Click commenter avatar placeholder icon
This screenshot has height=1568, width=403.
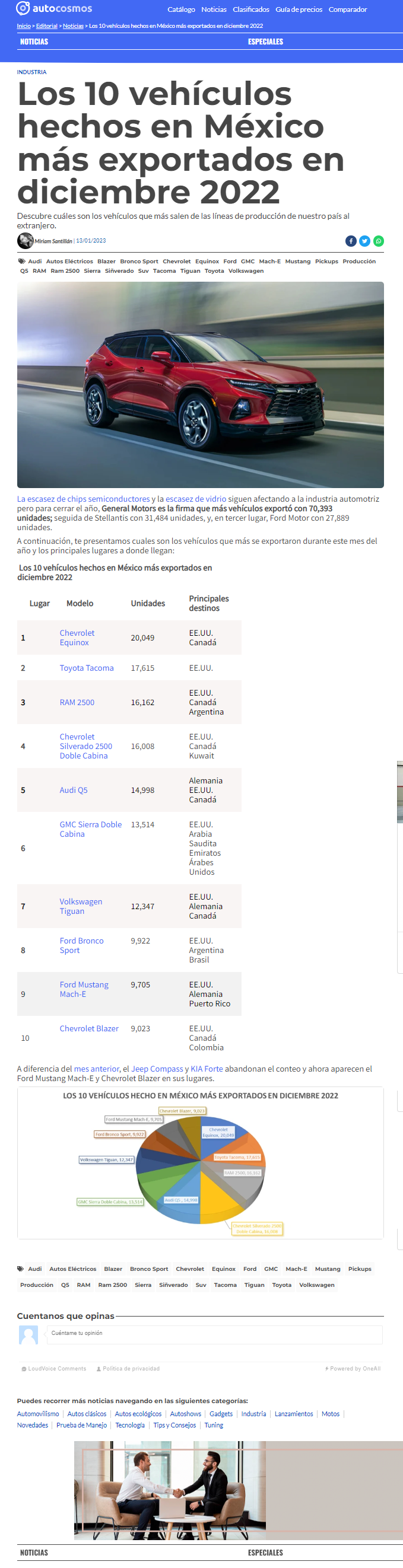click(x=28, y=1335)
